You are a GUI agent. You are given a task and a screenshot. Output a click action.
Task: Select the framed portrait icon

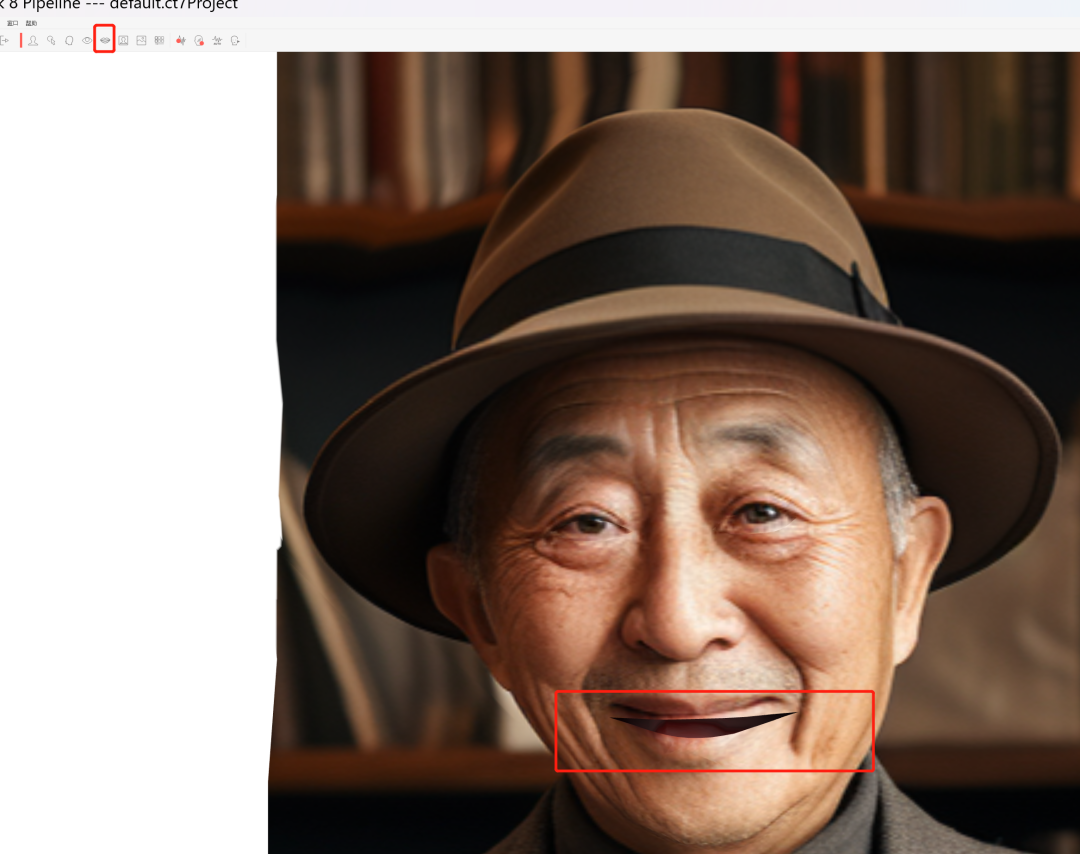click(x=123, y=41)
